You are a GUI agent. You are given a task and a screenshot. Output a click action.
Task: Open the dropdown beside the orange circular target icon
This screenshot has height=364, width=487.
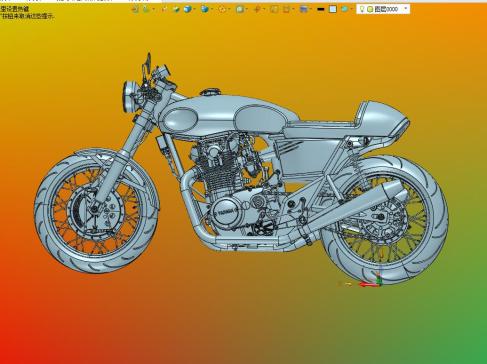pyautogui.click(x=229, y=9)
